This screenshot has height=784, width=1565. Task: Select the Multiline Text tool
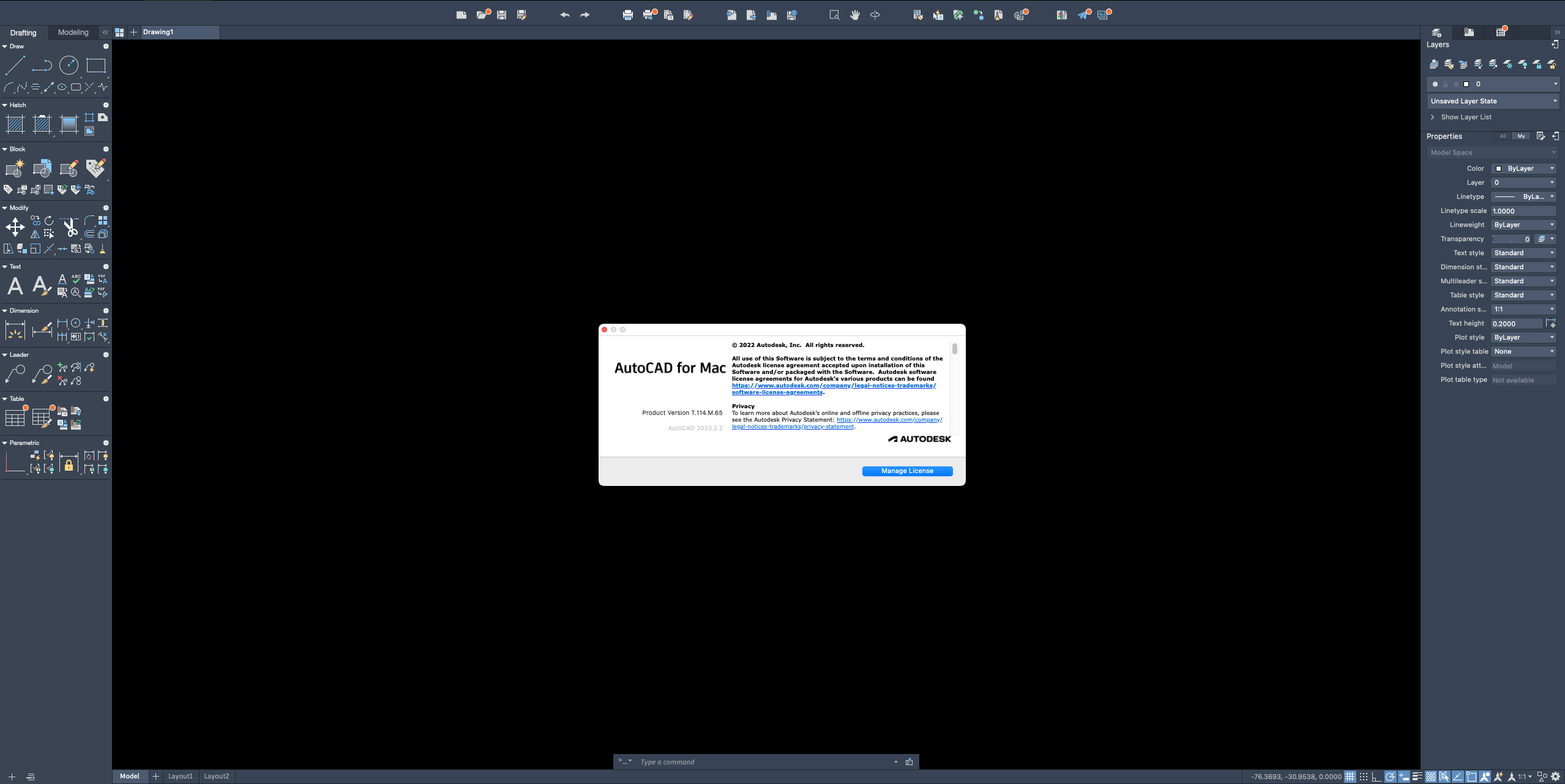tap(15, 286)
